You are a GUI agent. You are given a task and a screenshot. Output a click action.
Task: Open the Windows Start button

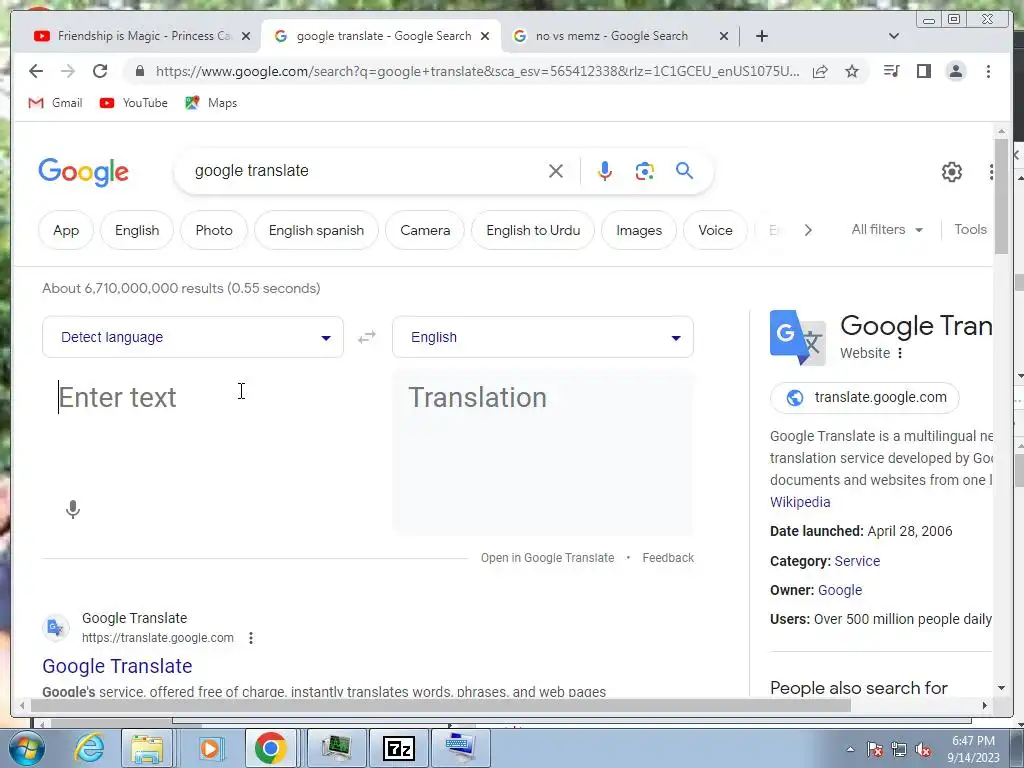point(27,748)
